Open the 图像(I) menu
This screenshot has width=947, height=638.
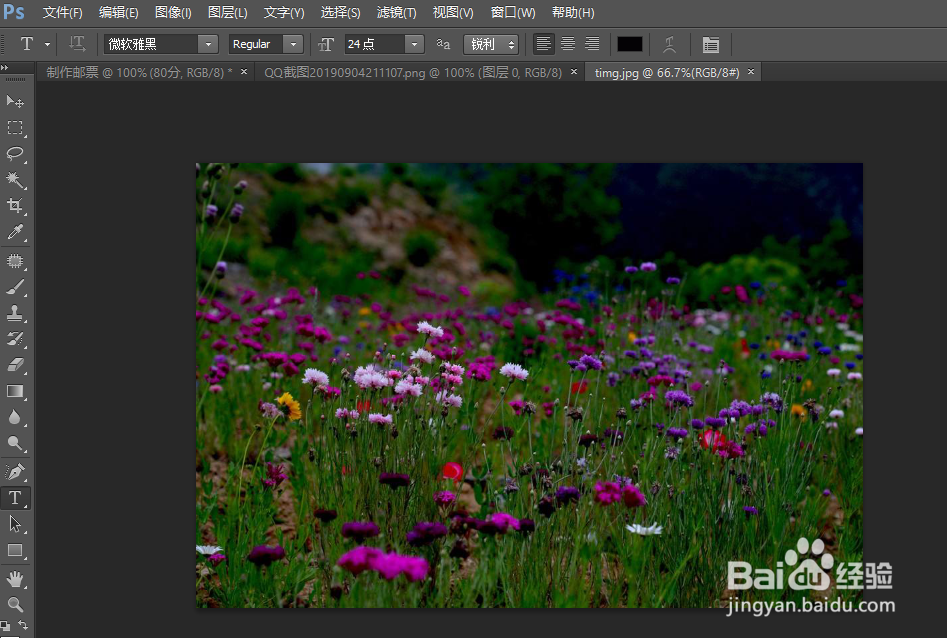[x=173, y=12]
